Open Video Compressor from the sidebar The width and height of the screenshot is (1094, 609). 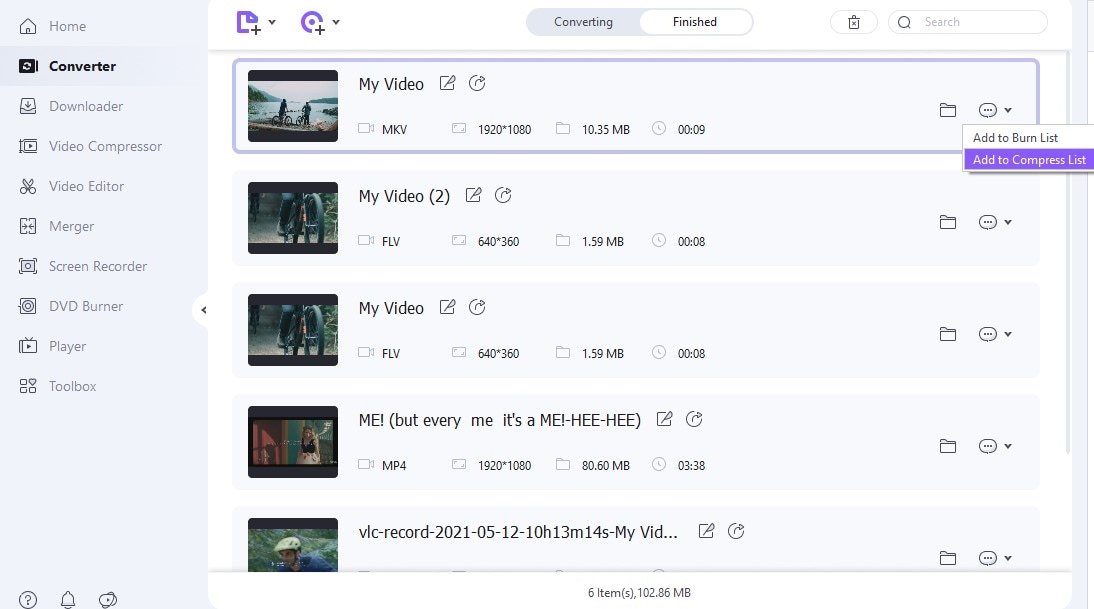(90, 146)
